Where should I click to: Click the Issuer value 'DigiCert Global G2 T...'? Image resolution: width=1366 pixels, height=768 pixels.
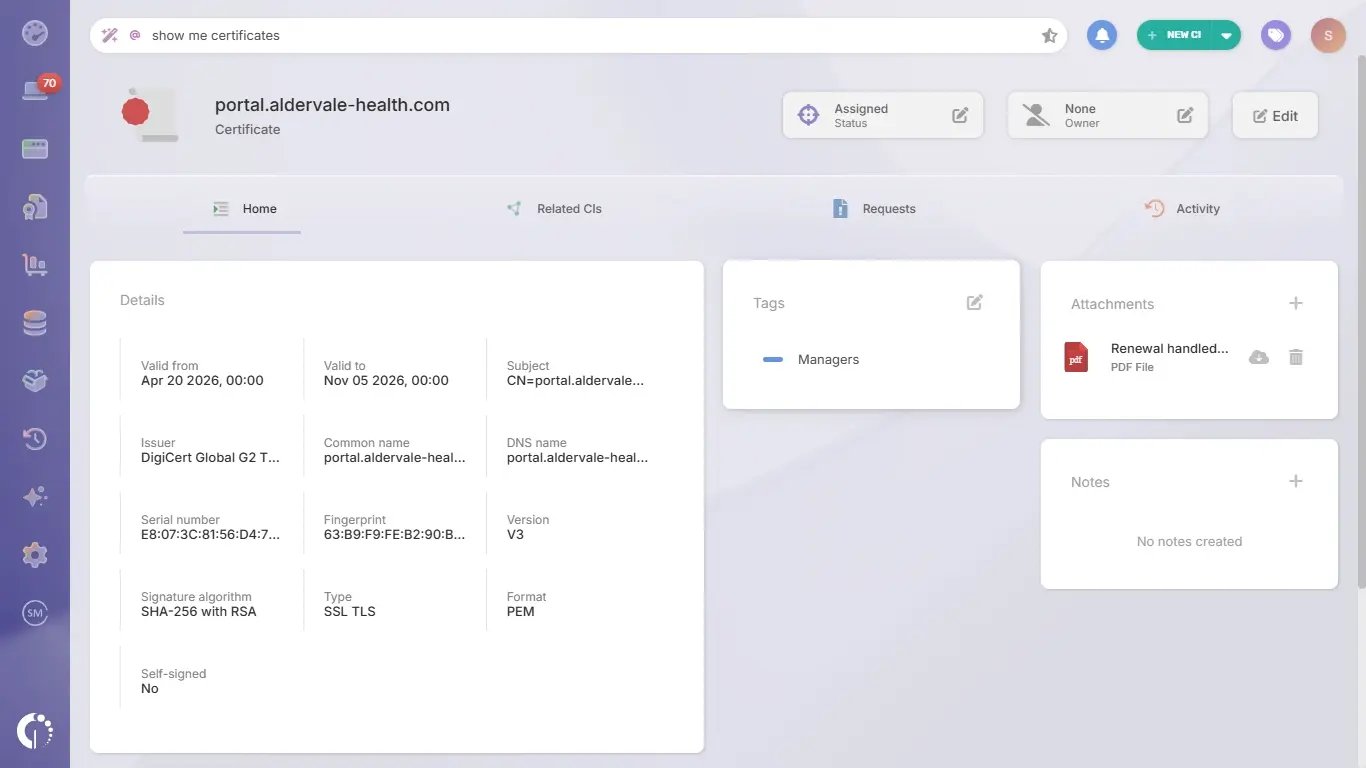[211, 458]
